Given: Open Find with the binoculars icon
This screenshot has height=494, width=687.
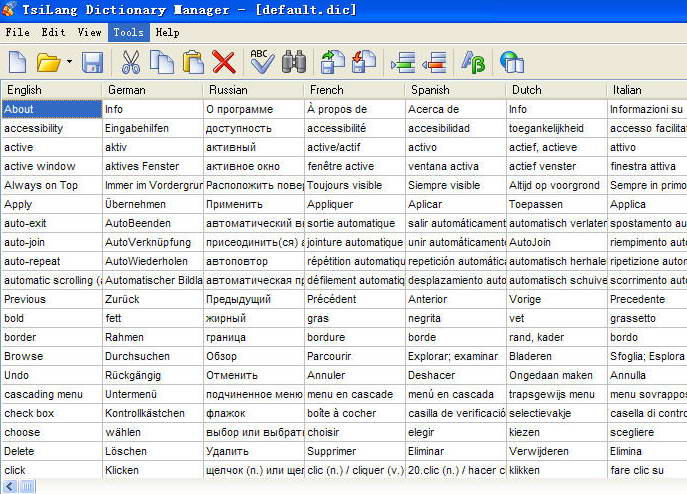Looking at the screenshot, I should pyautogui.click(x=294, y=62).
